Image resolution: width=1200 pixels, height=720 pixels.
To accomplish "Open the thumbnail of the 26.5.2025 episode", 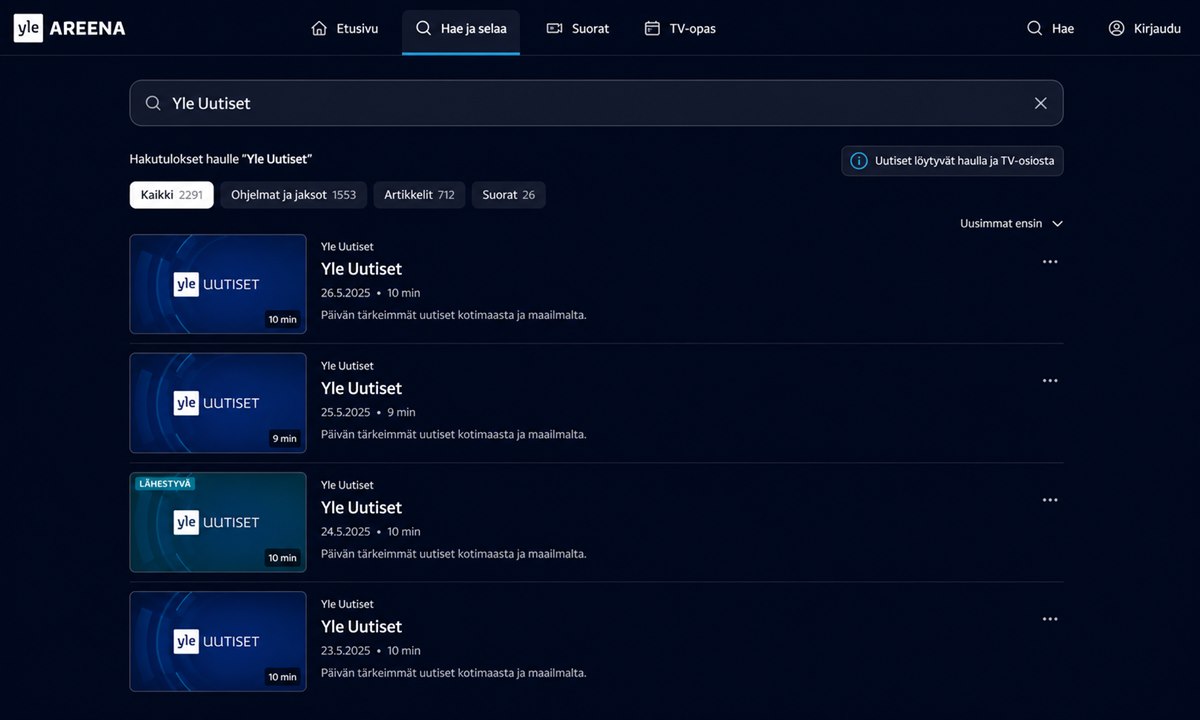I will click(x=218, y=284).
